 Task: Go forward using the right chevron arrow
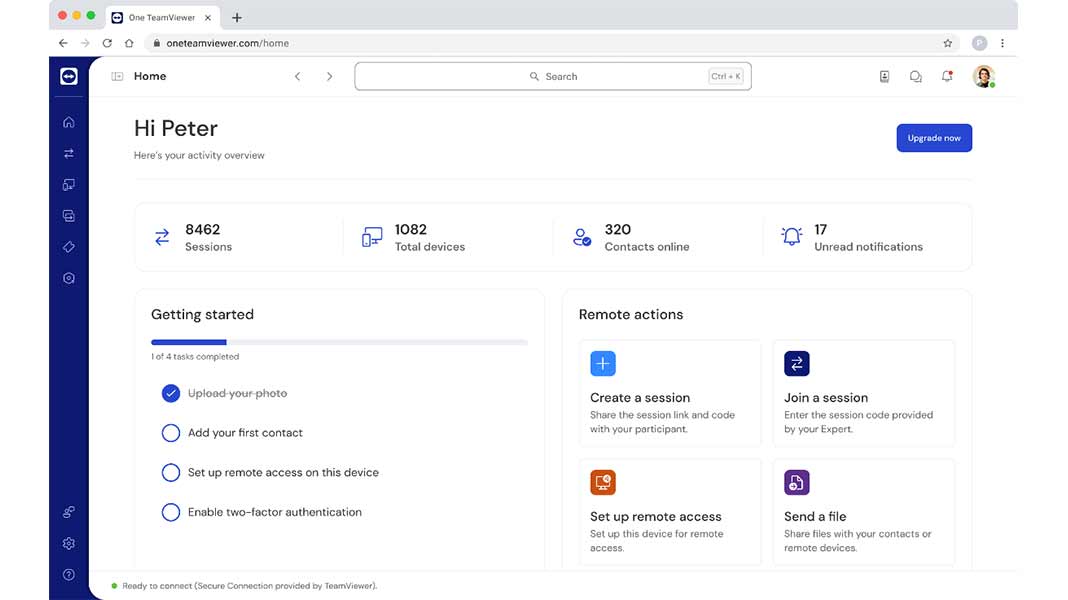[329, 76]
